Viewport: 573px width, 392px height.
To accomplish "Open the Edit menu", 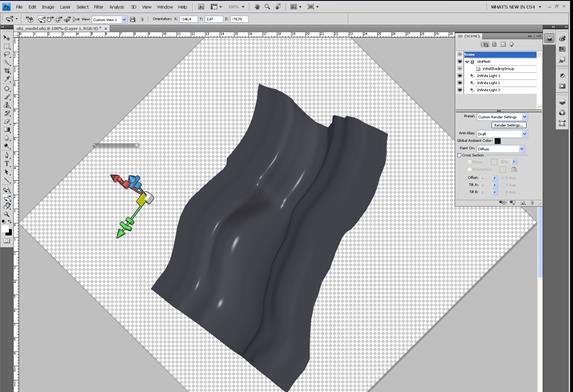I will [32, 7].
